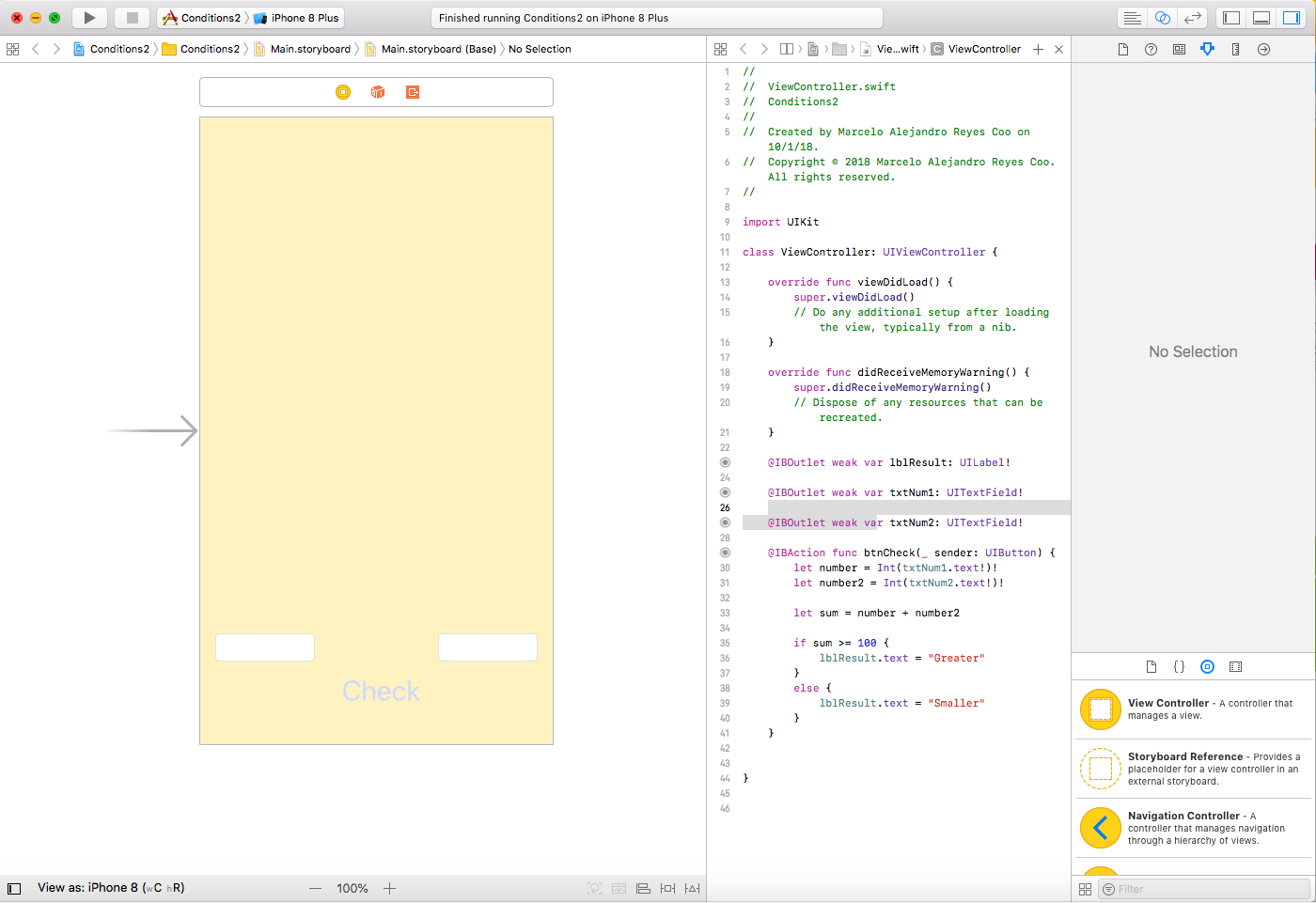Go back in the assistant editor history
Viewport: 1316px width, 903px height.
point(744,49)
